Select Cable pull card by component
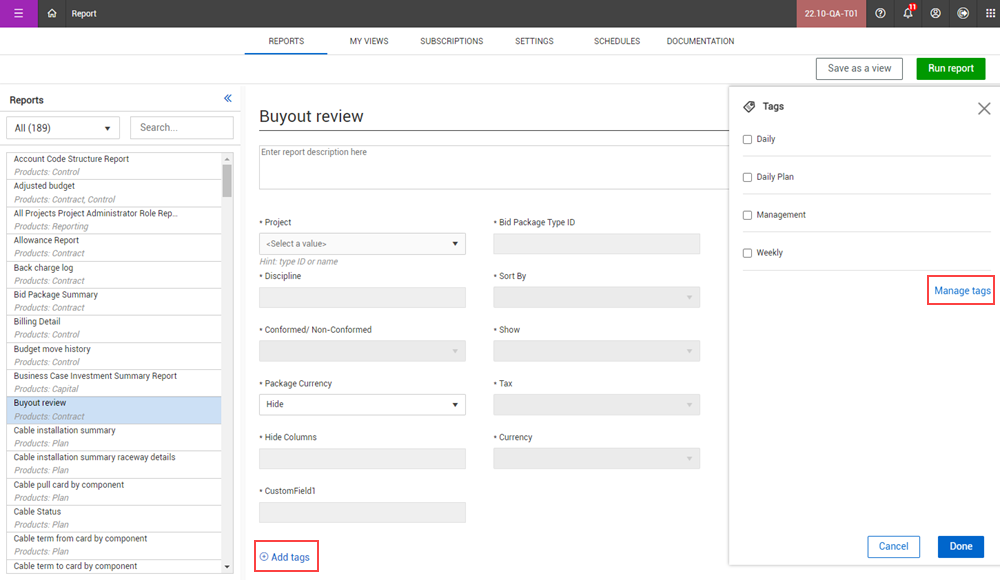The image size is (1000, 580). point(114,491)
